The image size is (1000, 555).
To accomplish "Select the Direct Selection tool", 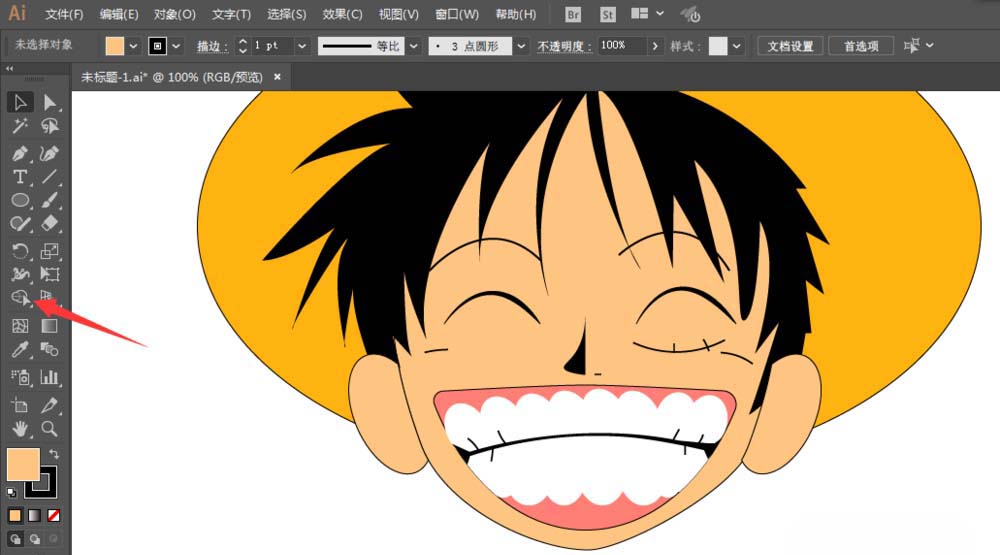I will (x=50, y=103).
